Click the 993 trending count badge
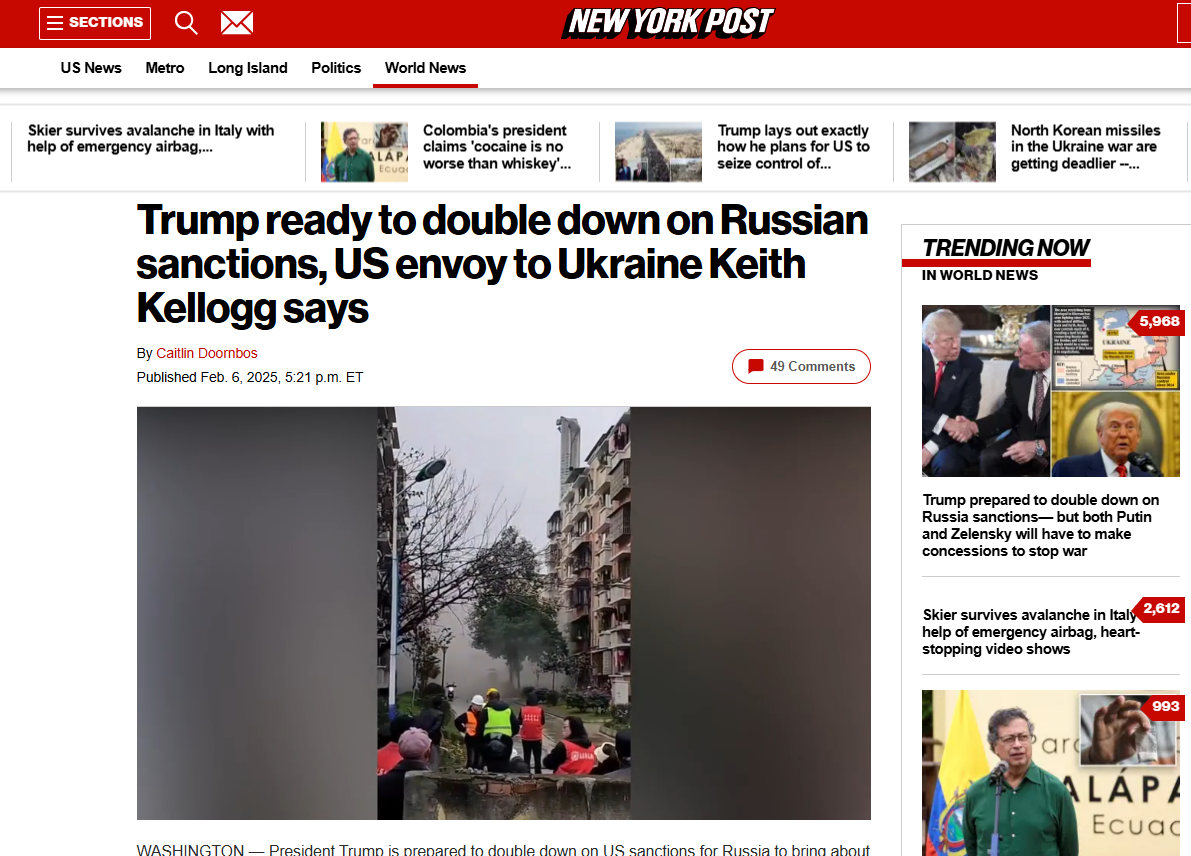Image resolution: width=1191 pixels, height=856 pixels. pyautogui.click(x=1164, y=706)
